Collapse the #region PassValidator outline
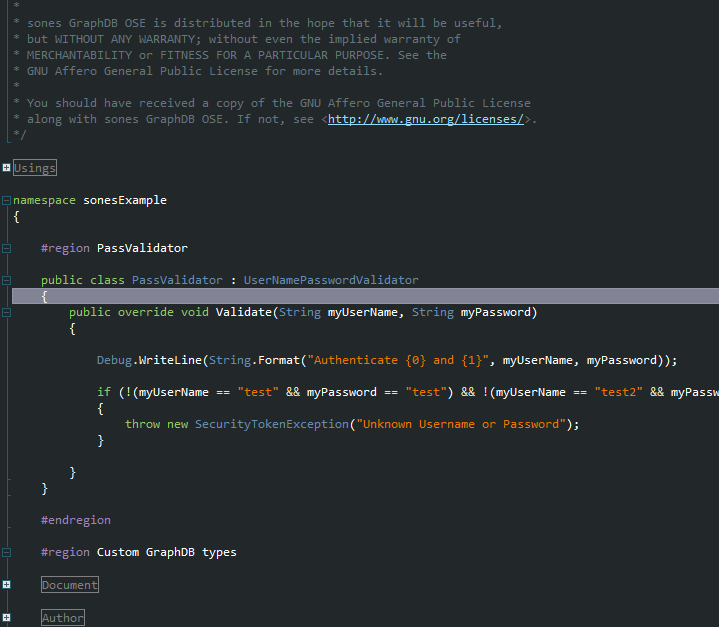The height and width of the screenshot is (627, 719). click(6, 249)
